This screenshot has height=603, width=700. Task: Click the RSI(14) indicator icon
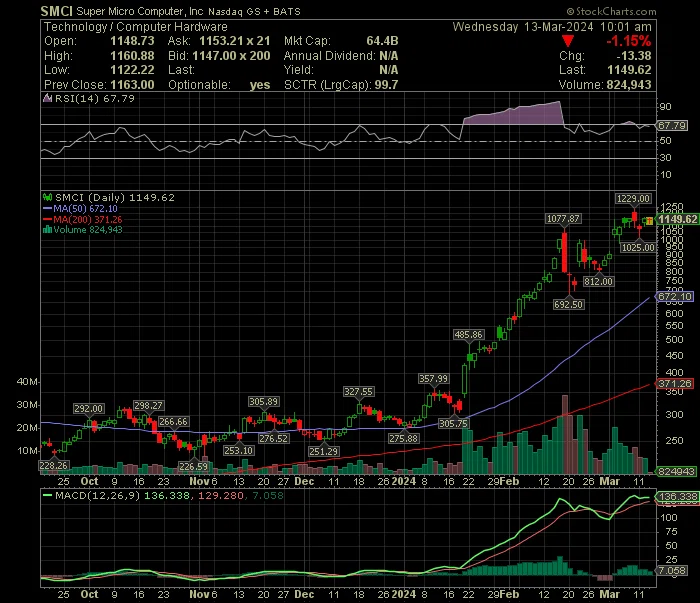tap(47, 98)
